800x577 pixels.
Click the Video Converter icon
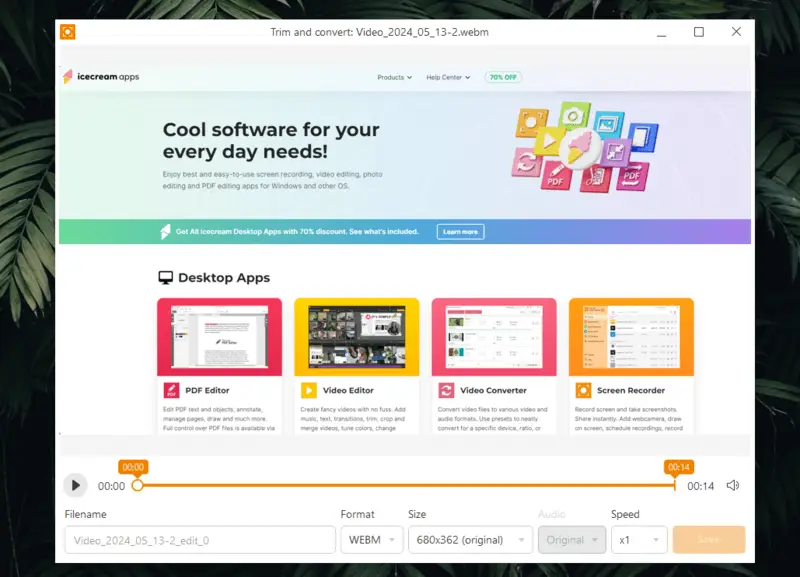446,390
